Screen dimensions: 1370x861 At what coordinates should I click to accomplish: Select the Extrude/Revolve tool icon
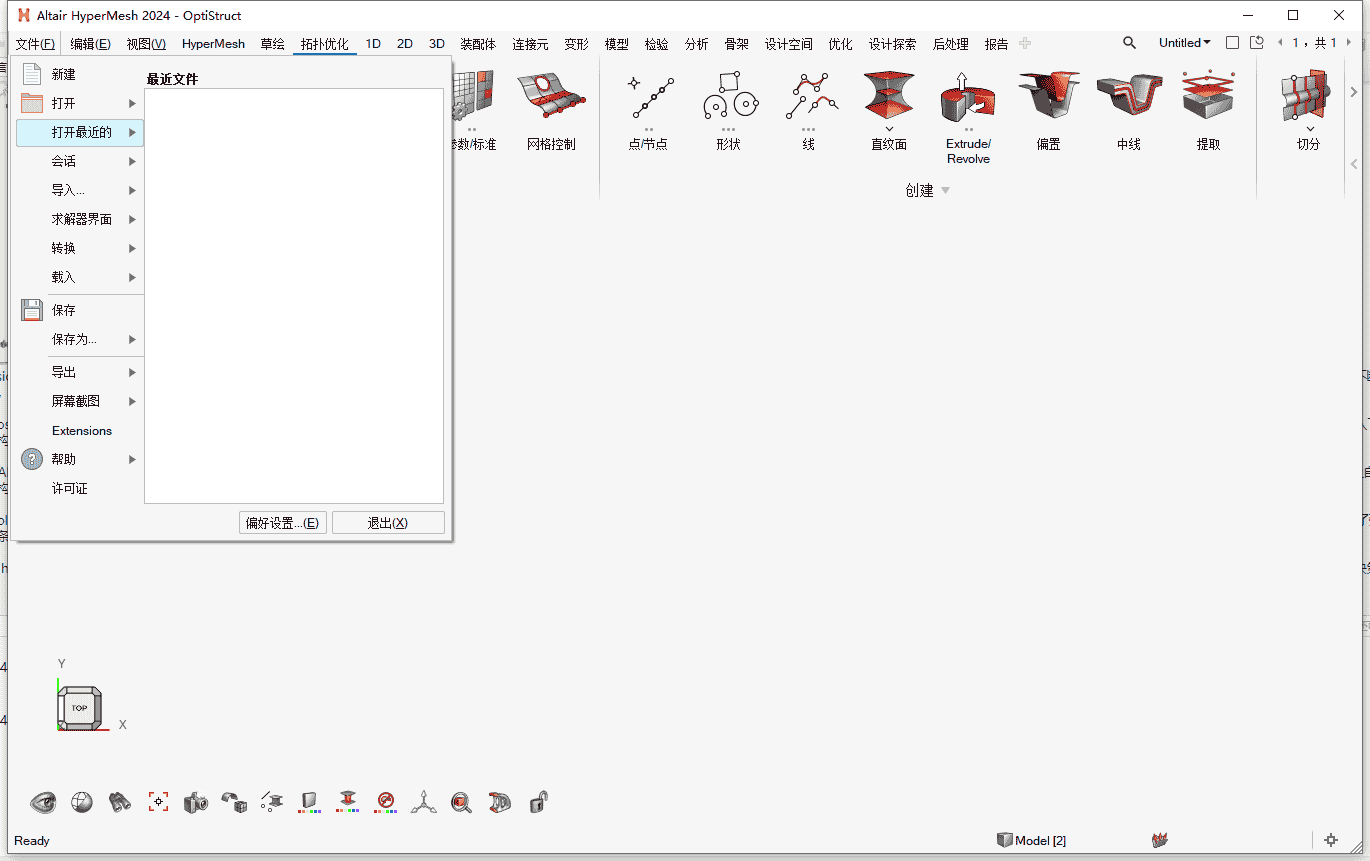(967, 100)
